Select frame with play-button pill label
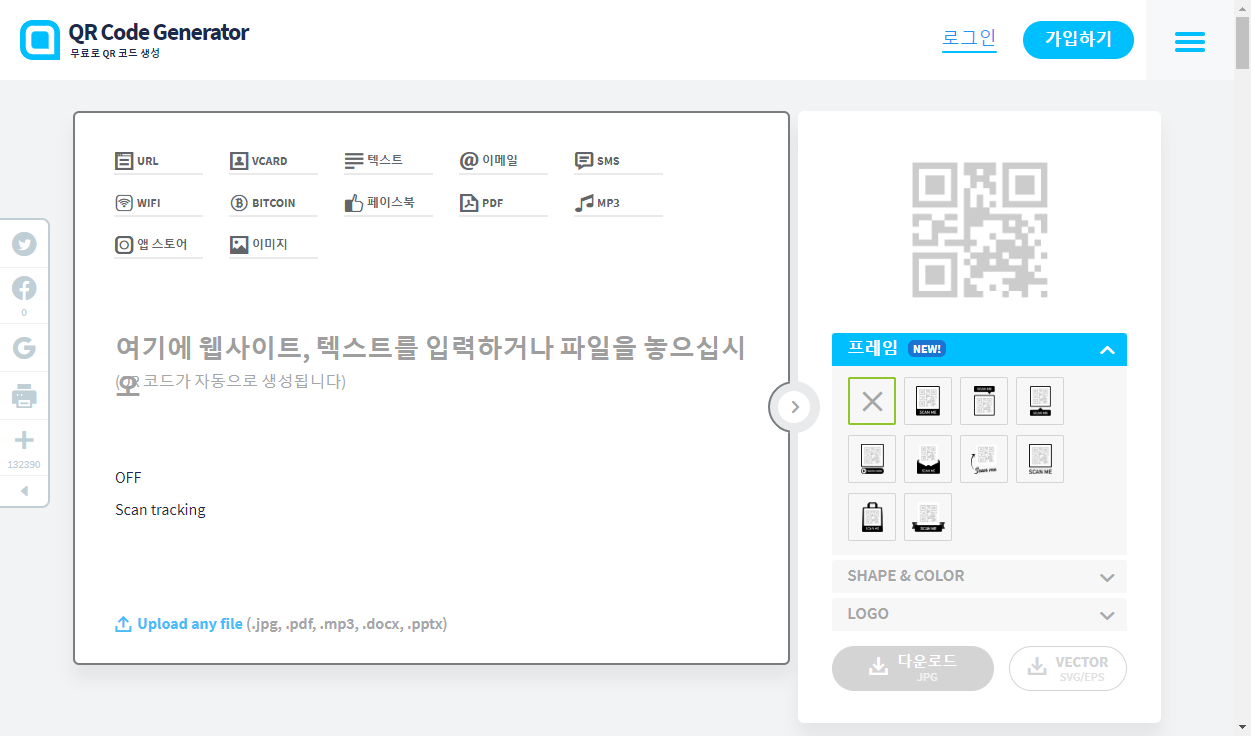This screenshot has width=1251, height=736. (872, 459)
